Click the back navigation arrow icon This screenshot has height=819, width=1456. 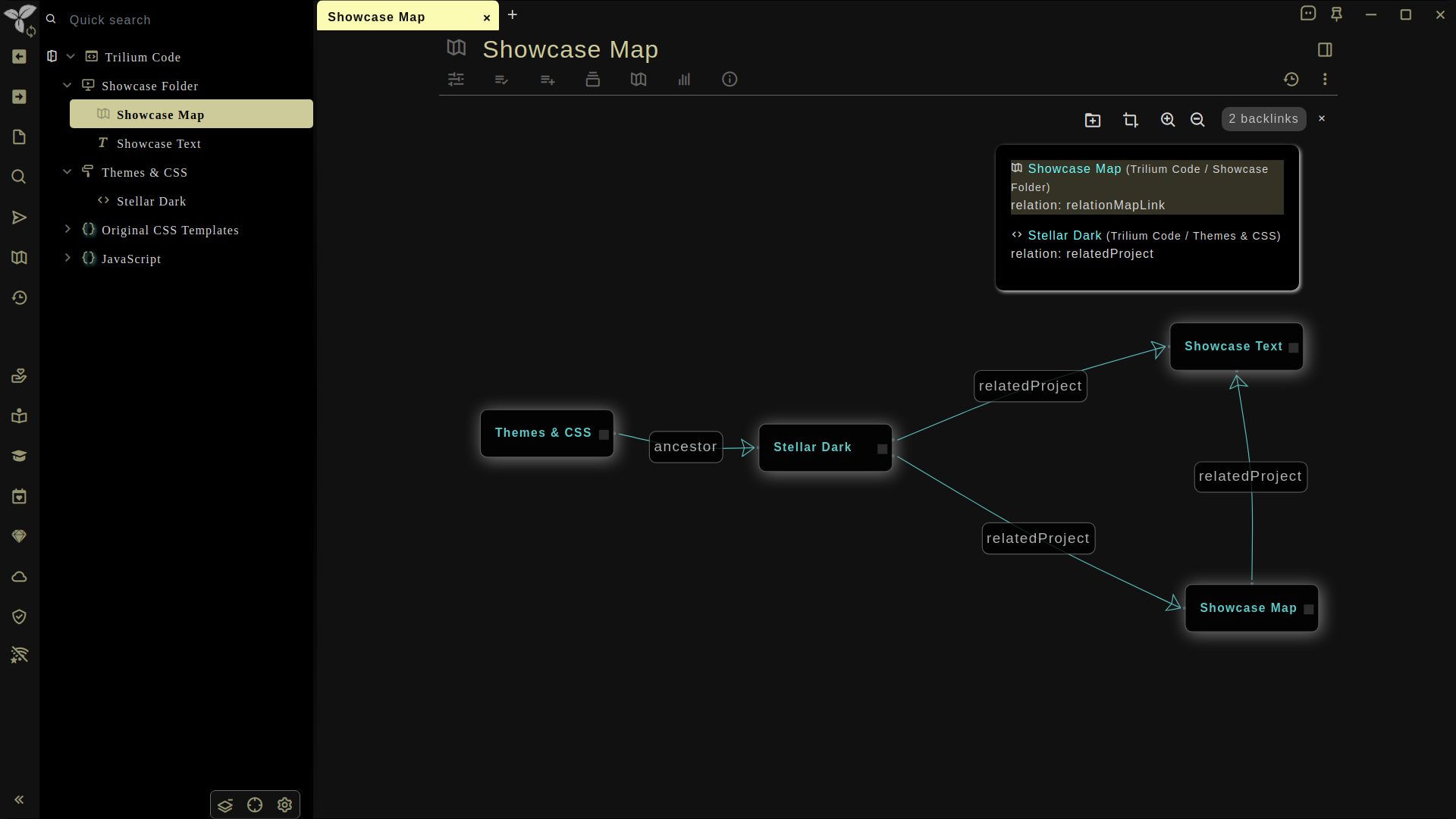20,57
